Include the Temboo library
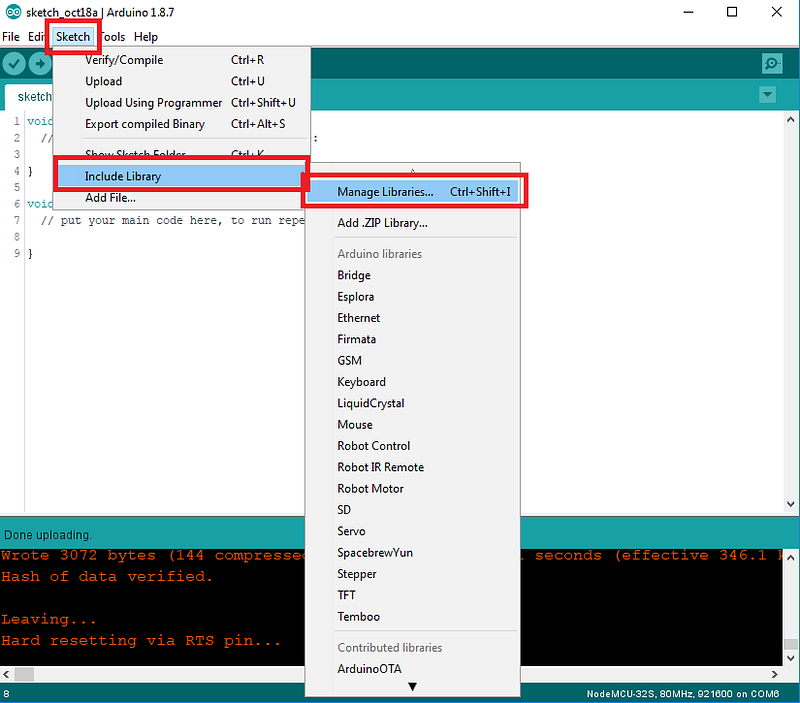 pyautogui.click(x=412, y=617)
